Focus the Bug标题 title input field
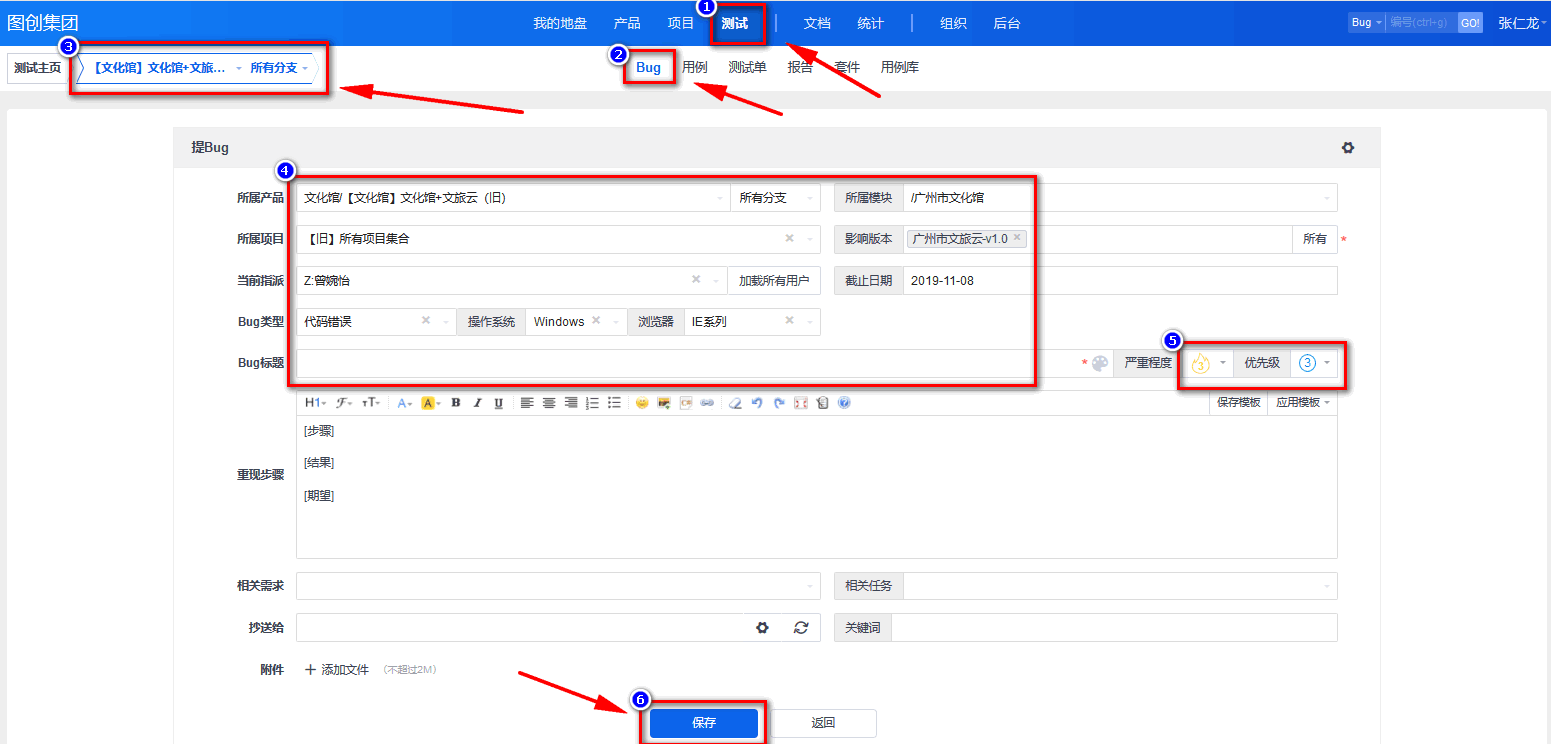 [688, 364]
